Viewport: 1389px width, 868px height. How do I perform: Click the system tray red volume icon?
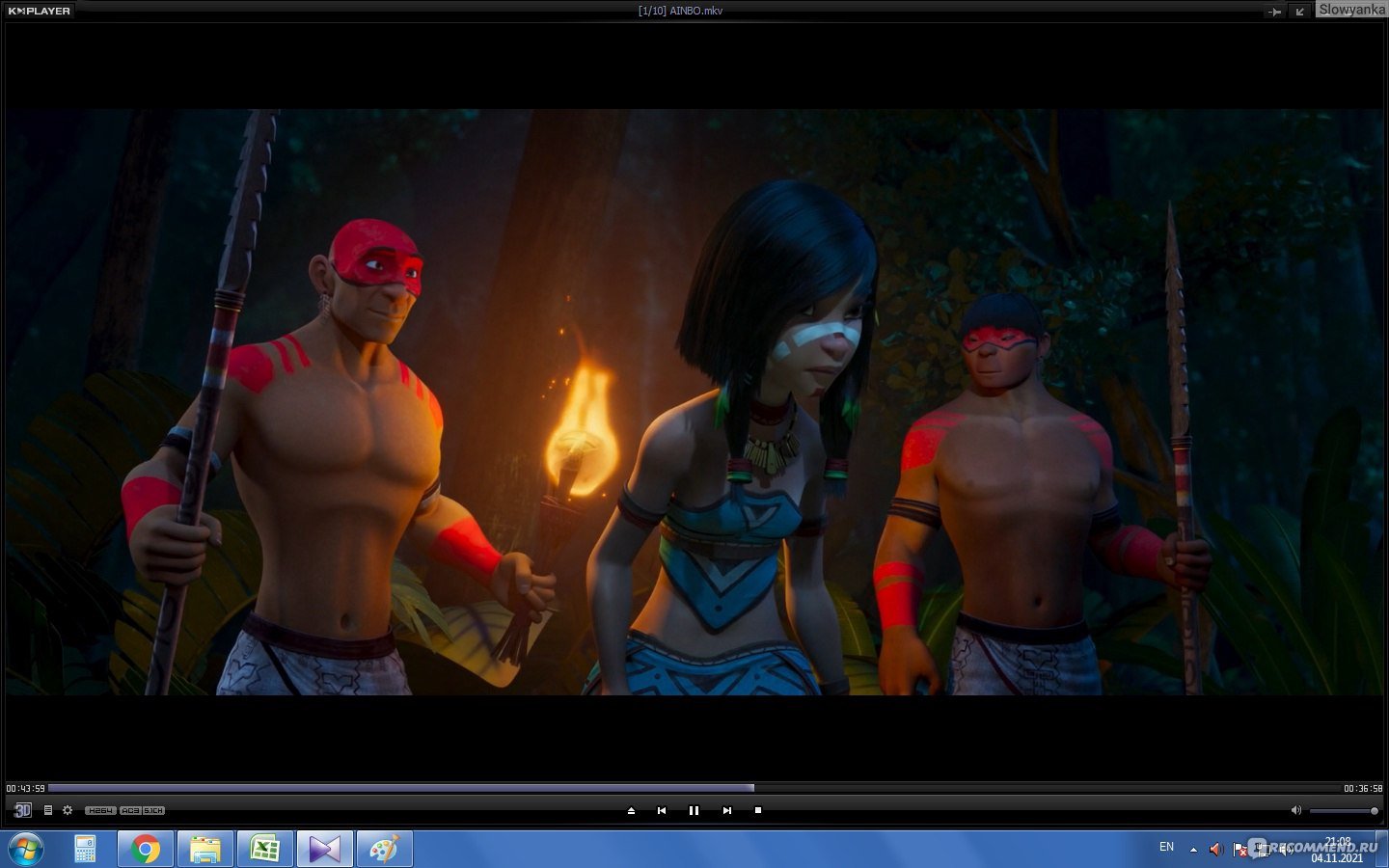(1215, 850)
